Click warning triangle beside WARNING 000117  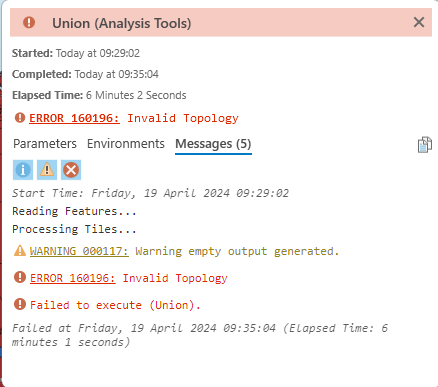(x=20, y=251)
